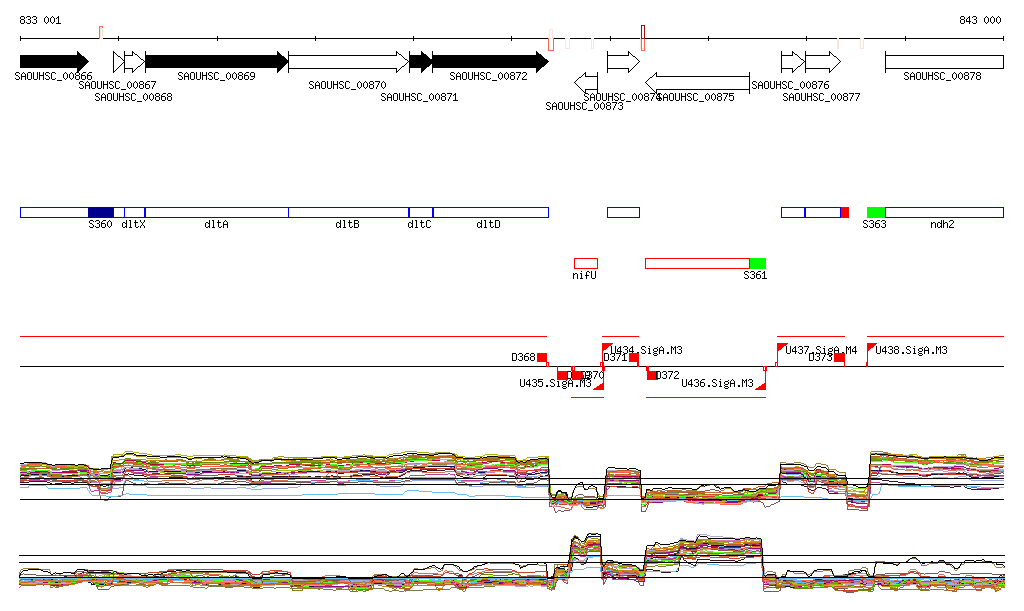The height and width of the screenshot is (611, 1024).
Task: Click the U435.SigA.M3 label
Action: (555, 383)
